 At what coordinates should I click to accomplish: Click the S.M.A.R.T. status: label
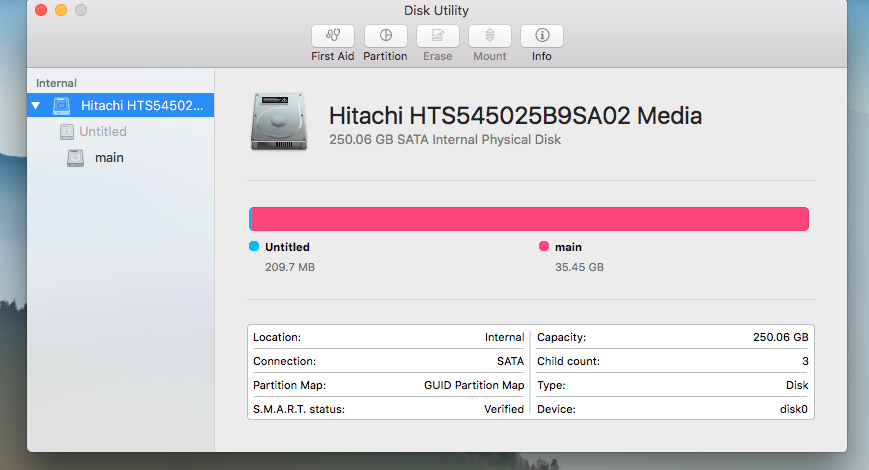(x=299, y=409)
